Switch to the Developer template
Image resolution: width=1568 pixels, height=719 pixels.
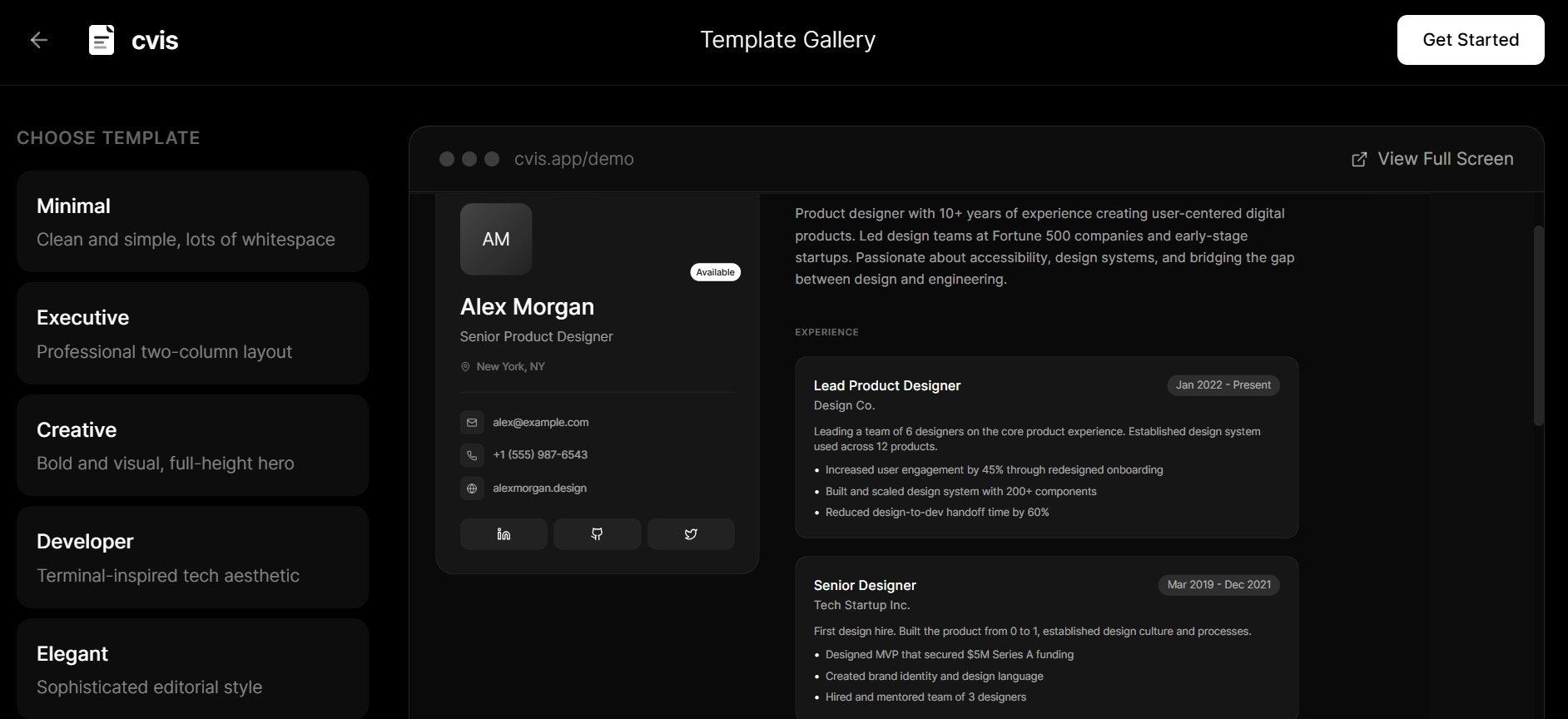192,557
